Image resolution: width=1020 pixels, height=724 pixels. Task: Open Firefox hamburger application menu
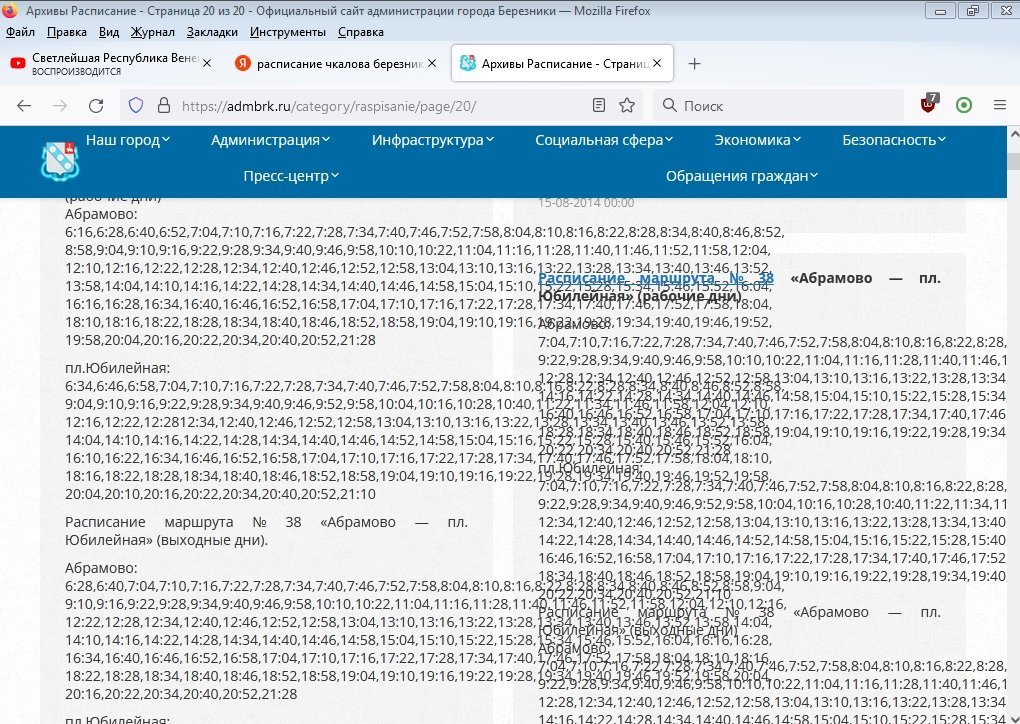tap(999, 105)
